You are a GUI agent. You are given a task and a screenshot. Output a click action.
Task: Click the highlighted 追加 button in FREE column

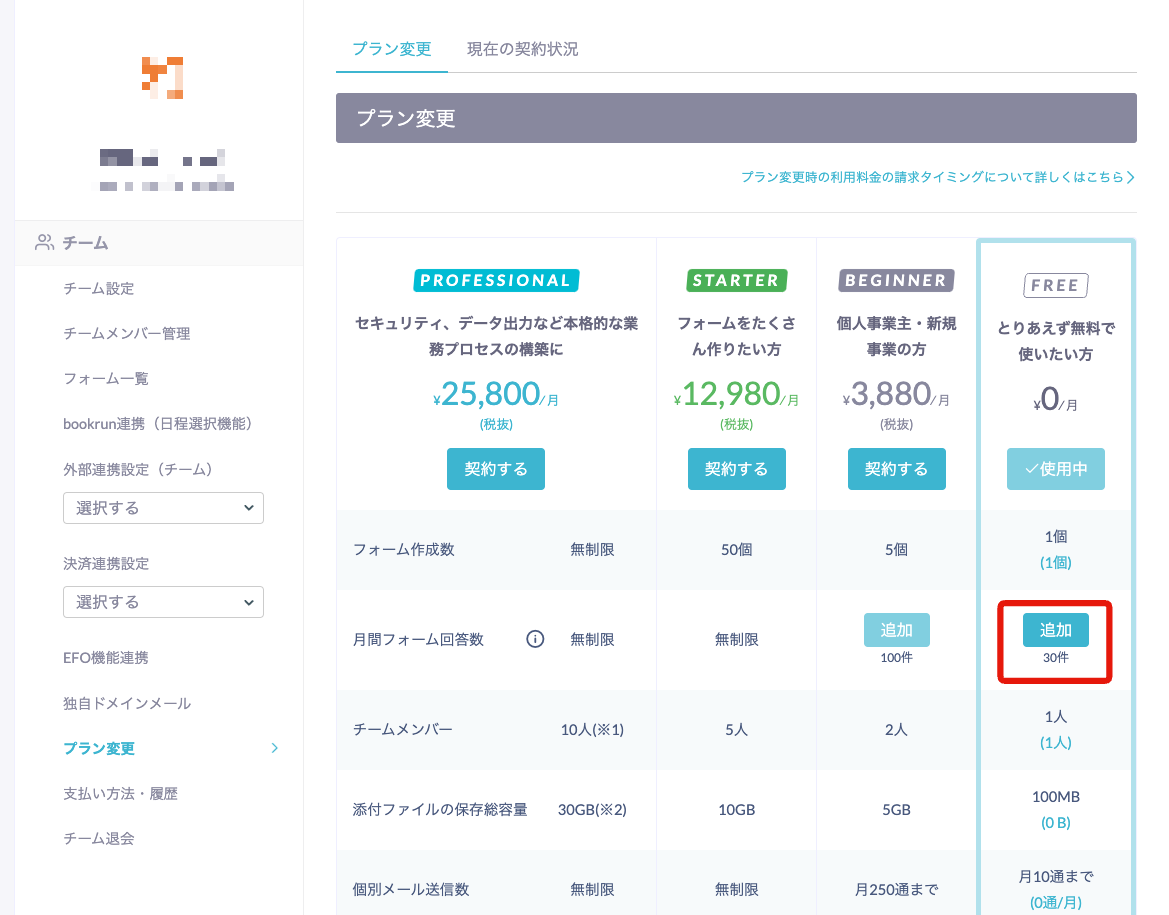tap(1055, 630)
